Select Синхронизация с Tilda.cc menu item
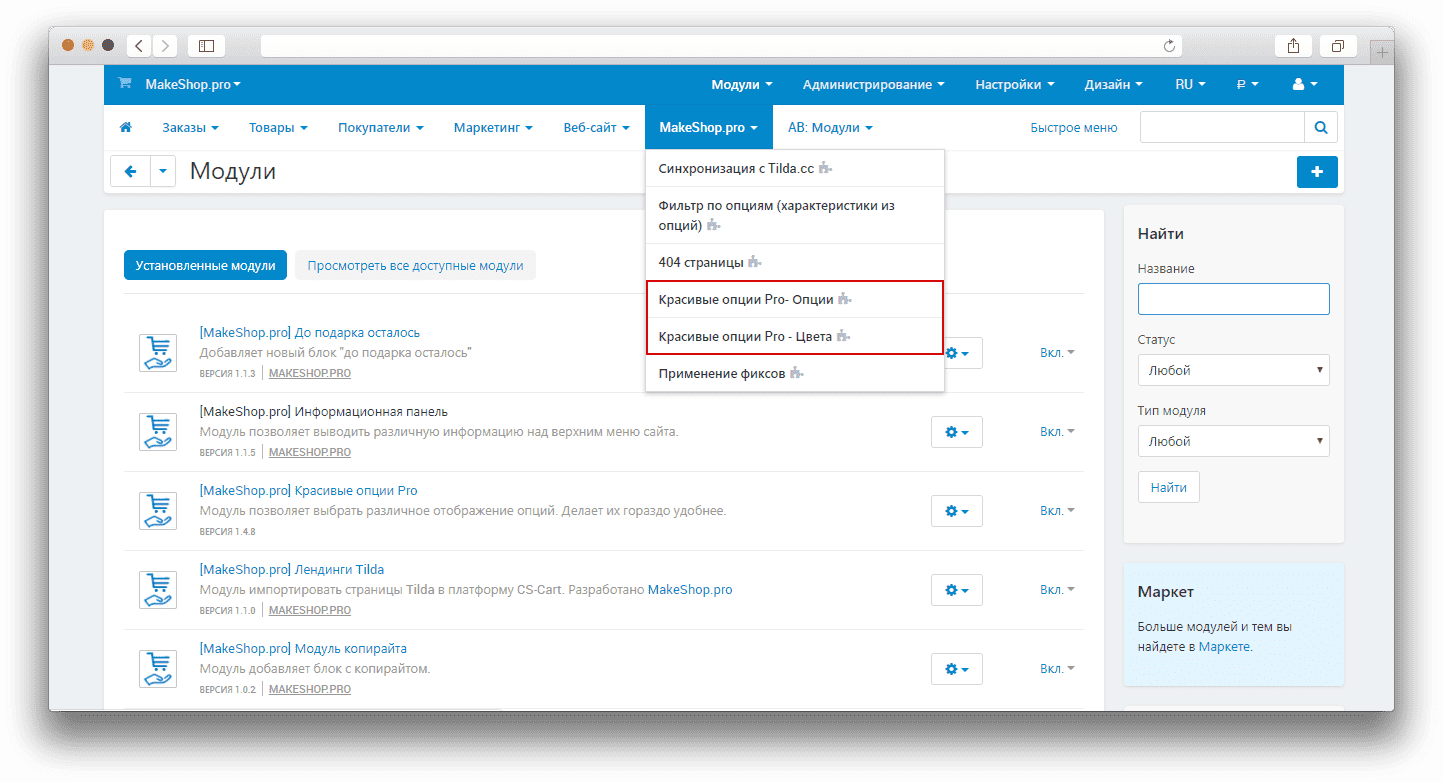Viewport: 1443px width, 782px height. (795, 168)
